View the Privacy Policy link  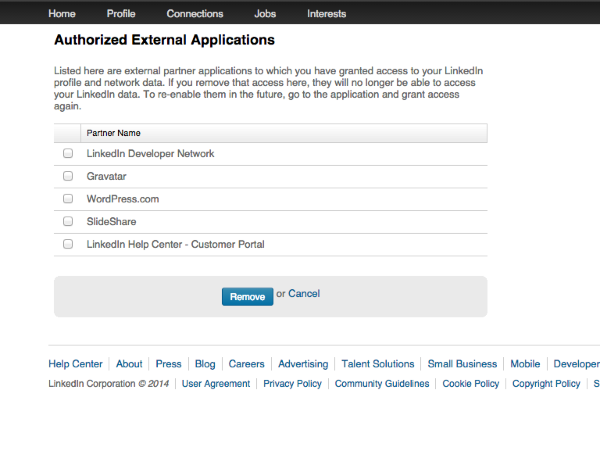point(292,384)
